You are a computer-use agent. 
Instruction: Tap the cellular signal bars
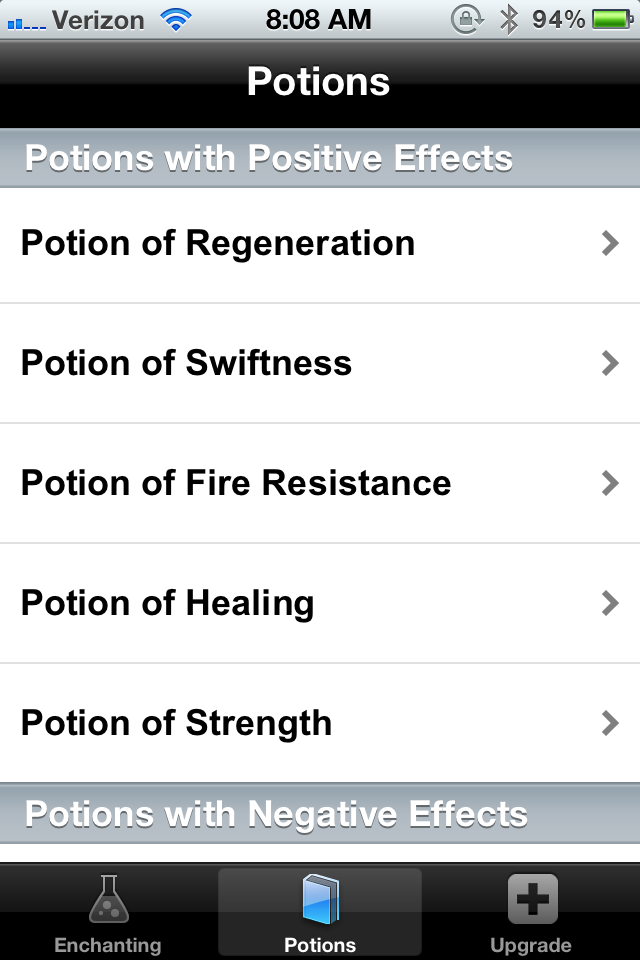(24, 21)
